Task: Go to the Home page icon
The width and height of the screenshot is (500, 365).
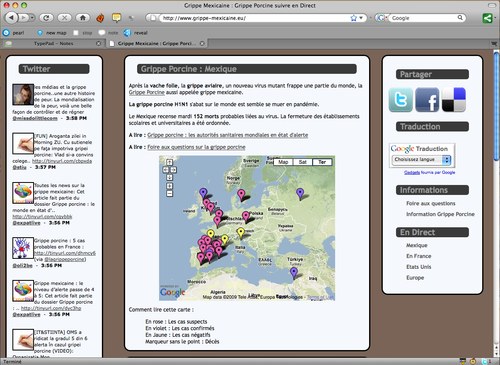Action: (x=83, y=18)
